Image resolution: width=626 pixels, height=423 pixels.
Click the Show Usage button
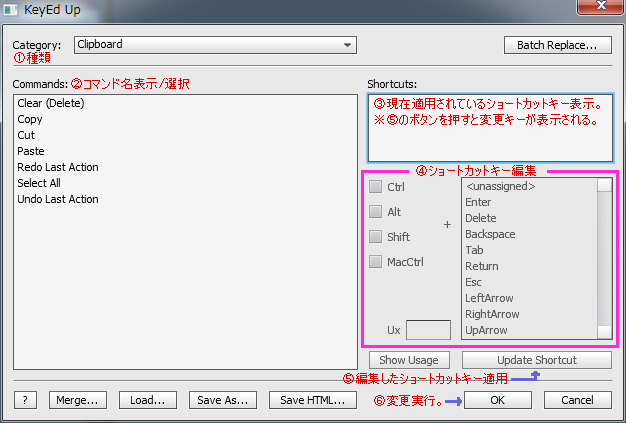pyautogui.click(x=409, y=360)
